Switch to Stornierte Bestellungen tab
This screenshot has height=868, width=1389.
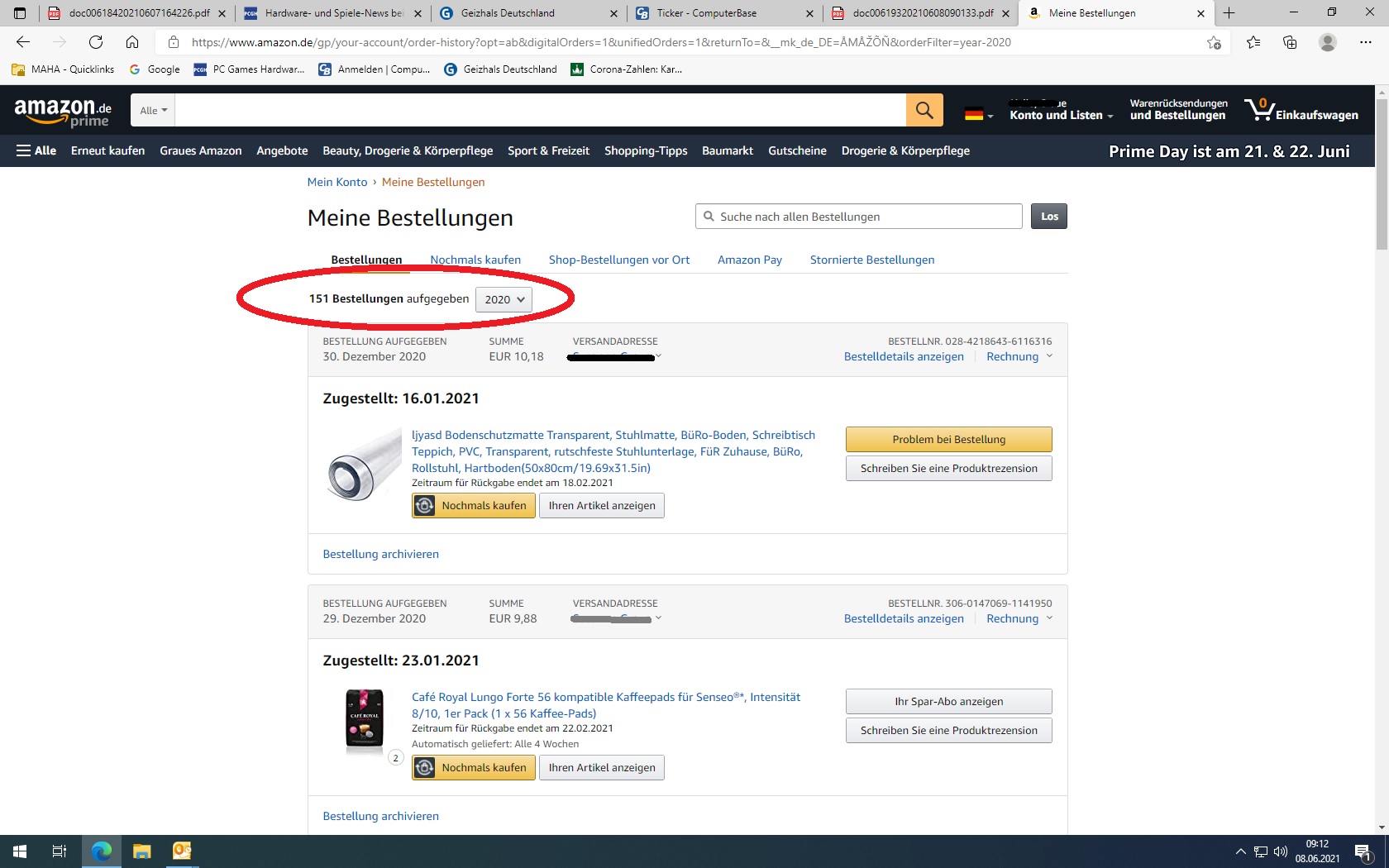pyautogui.click(x=872, y=260)
